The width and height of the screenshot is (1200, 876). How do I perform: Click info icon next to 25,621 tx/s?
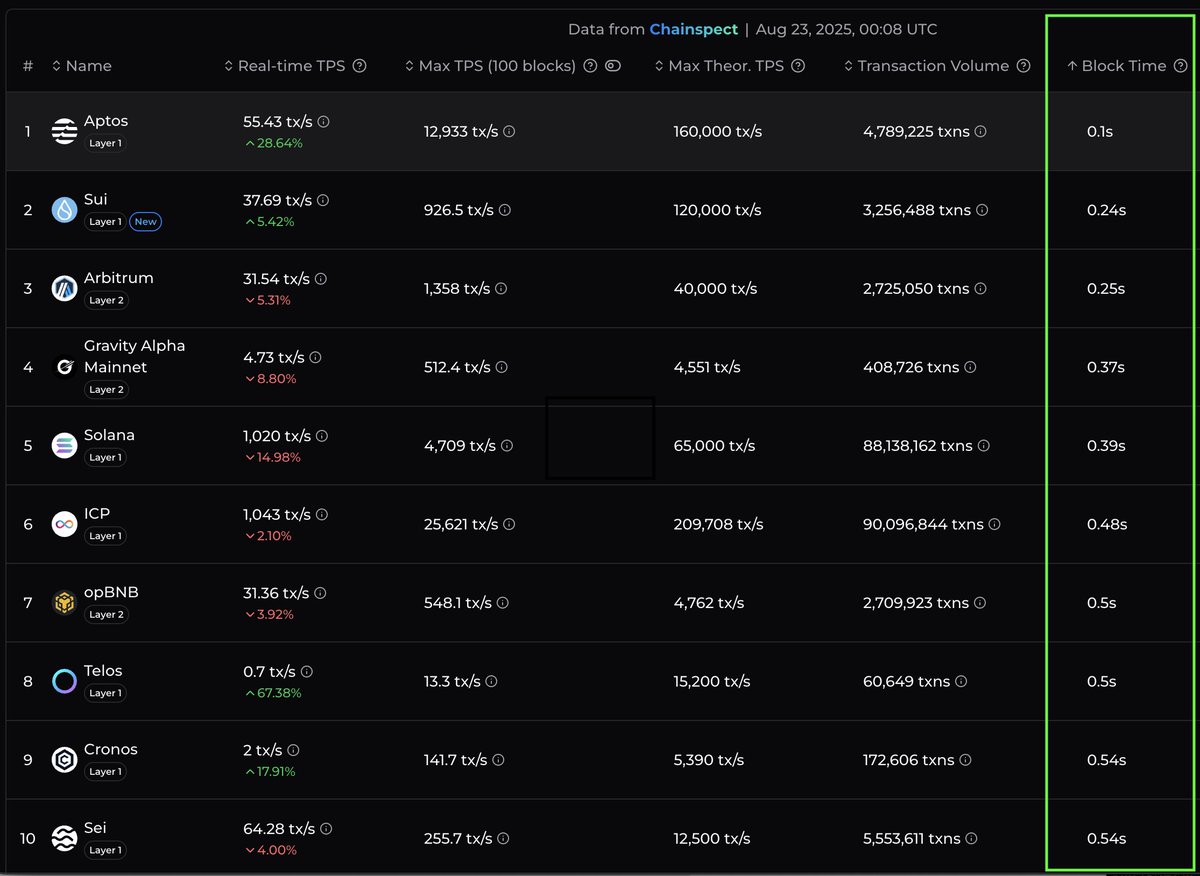(x=510, y=525)
